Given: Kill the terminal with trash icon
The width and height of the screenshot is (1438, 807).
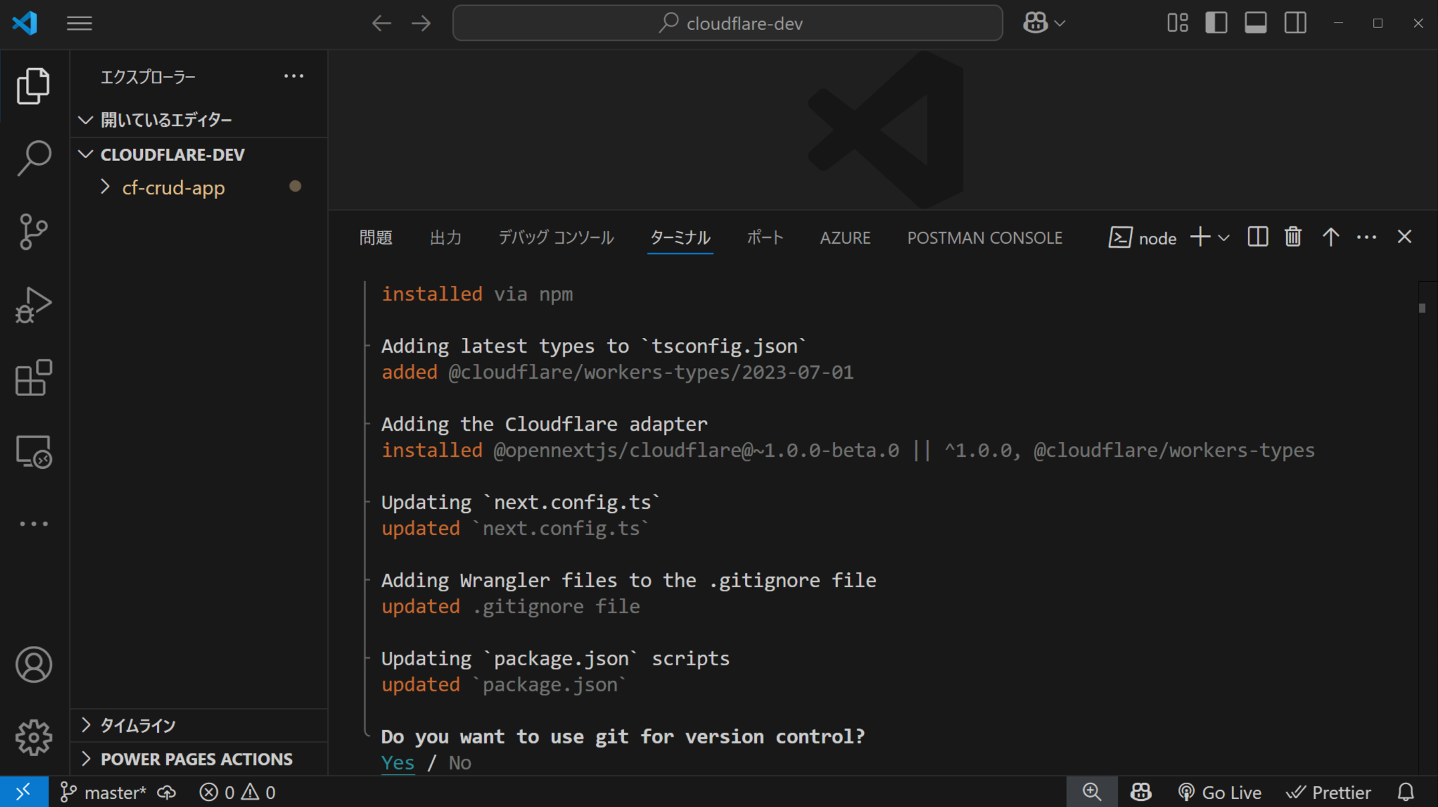Looking at the screenshot, I should [x=1293, y=237].
